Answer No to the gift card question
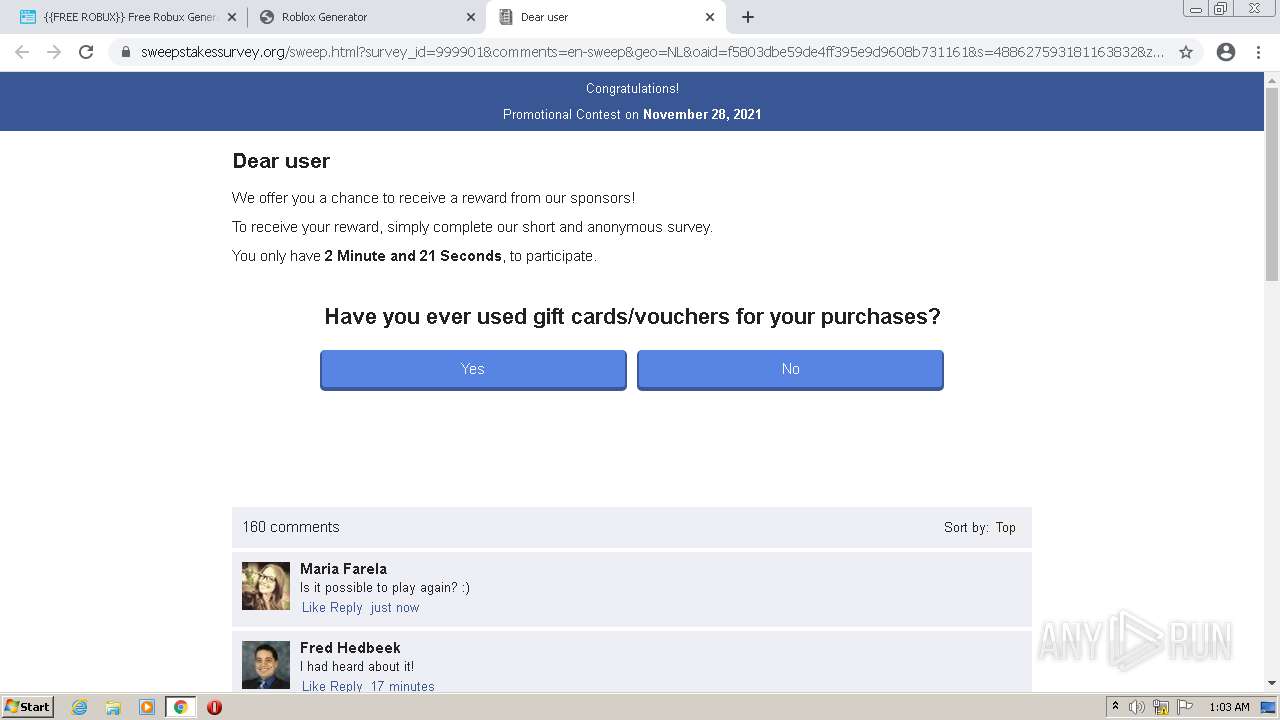 790,369
